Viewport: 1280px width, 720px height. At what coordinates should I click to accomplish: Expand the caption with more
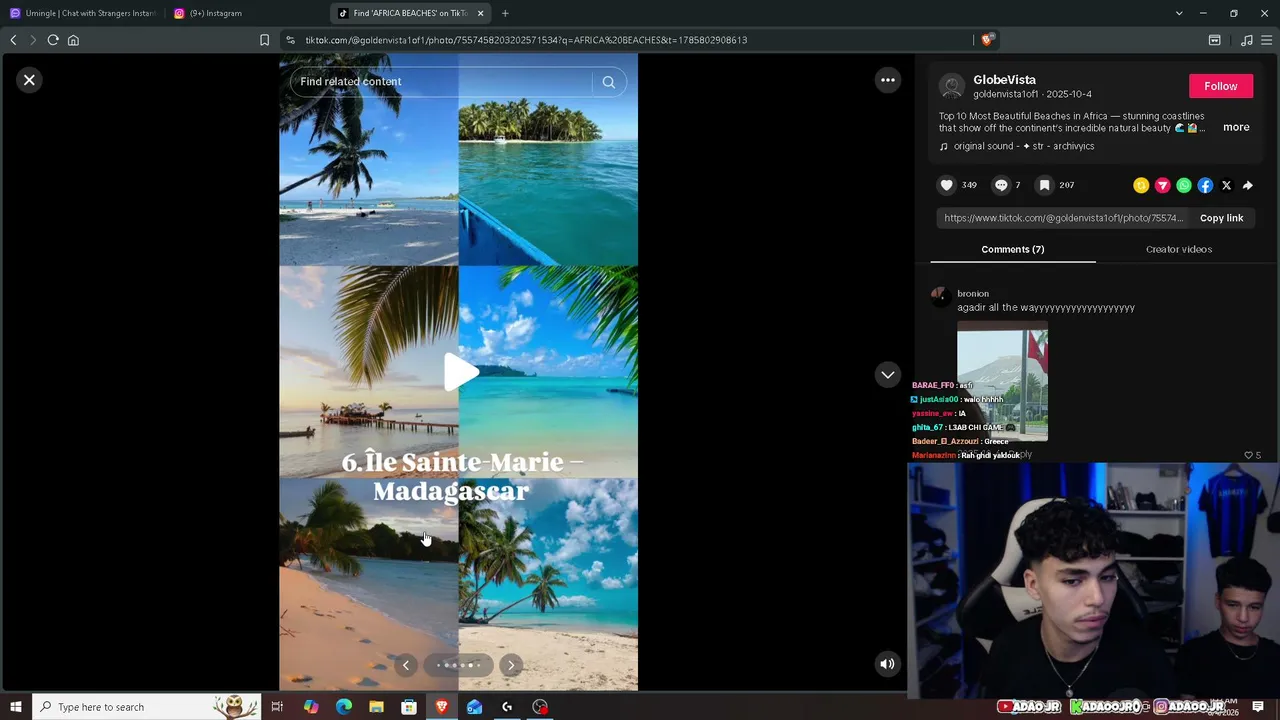(x=1236, y=127)
